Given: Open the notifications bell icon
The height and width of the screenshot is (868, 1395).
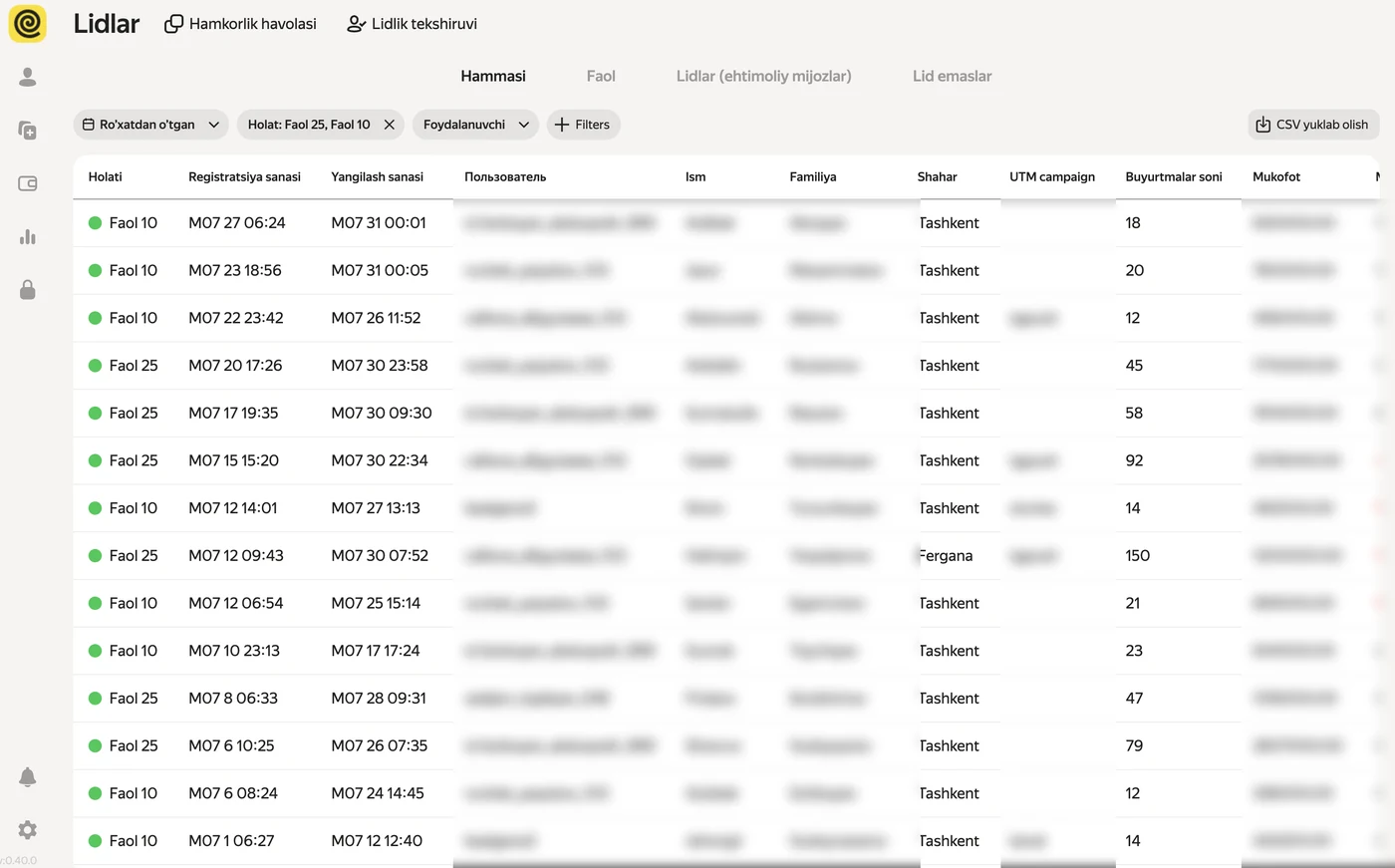Looking at the screenshot, I should [x=28, y=777].
